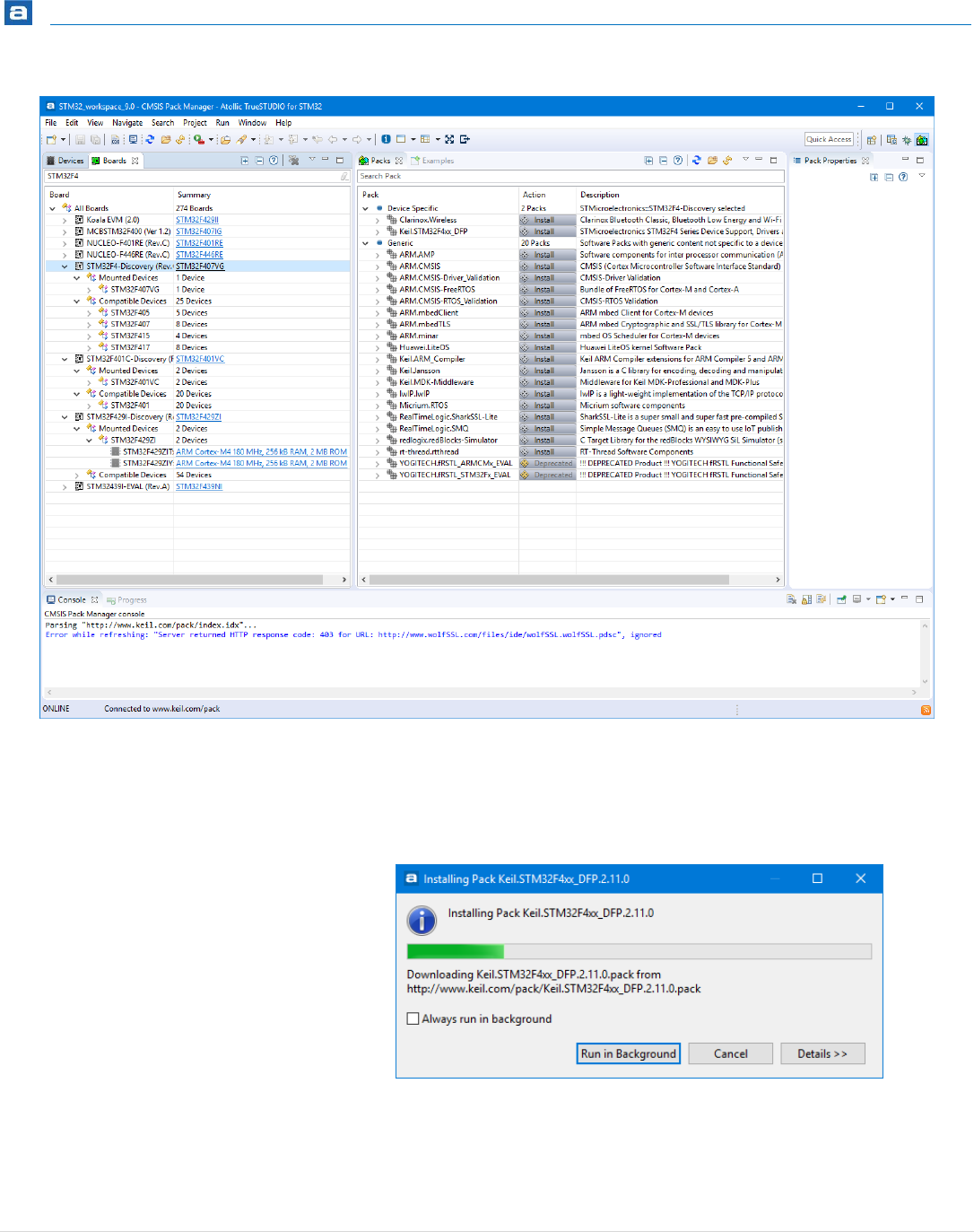Open Boards view menu dropdown triangle
Viewport: 974px width, 1232px height.
(311, 160)
